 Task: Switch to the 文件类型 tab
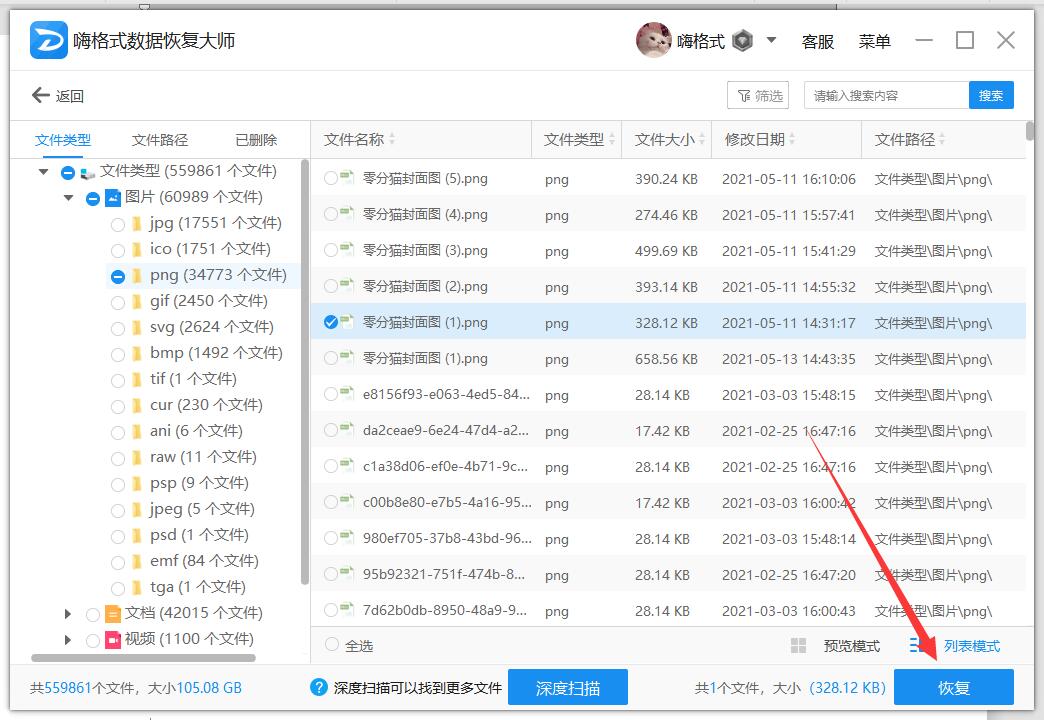(x=63, y=140)
